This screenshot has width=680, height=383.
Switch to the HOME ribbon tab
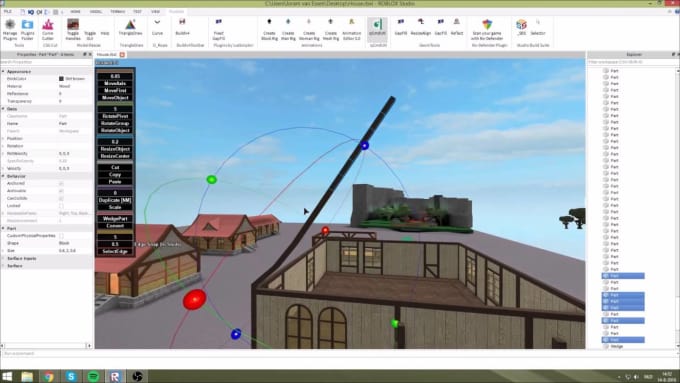pyautogui.click(x=75, y=12)
